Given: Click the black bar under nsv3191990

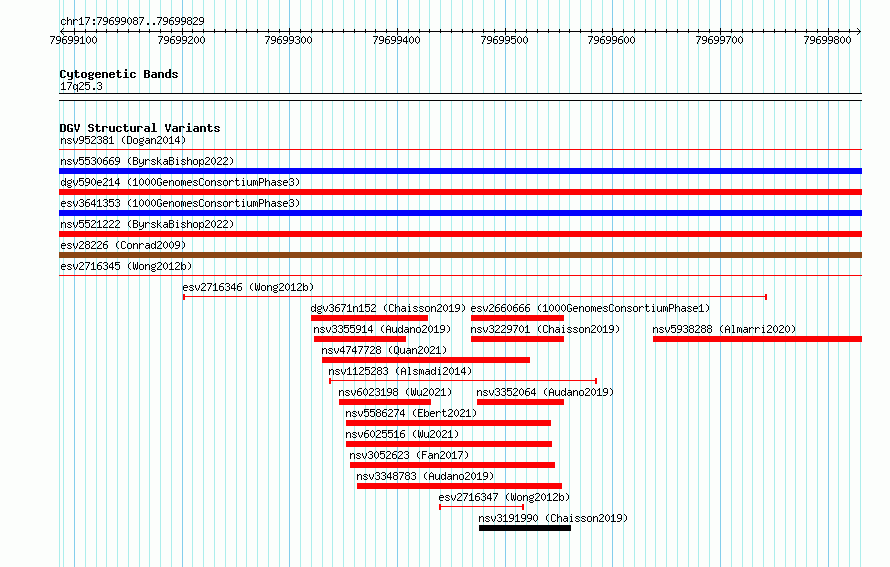Looking at the screenshot, I should point(525,528).
